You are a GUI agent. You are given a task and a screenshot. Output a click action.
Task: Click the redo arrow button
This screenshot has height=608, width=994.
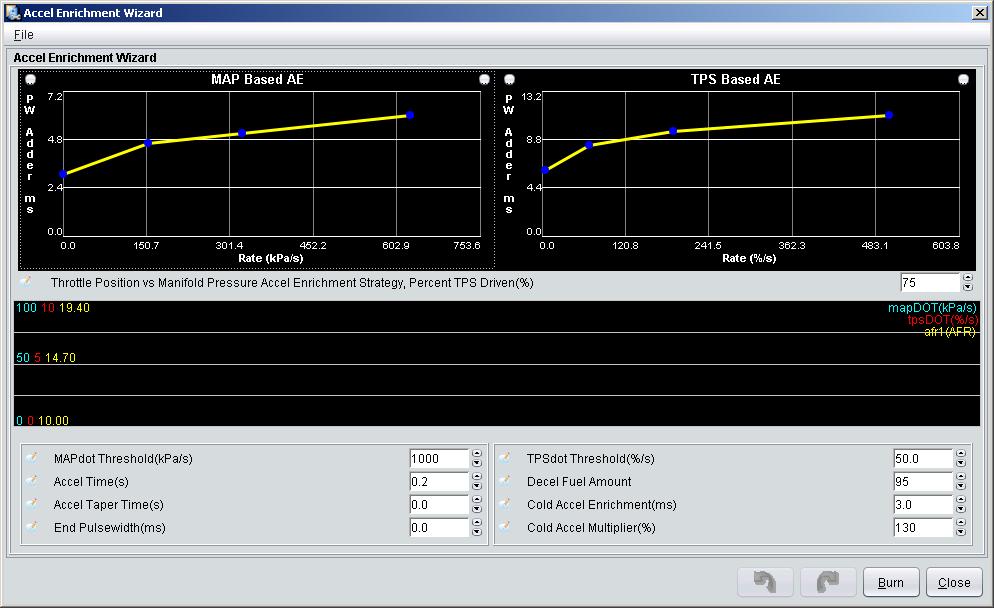[828, 582]
